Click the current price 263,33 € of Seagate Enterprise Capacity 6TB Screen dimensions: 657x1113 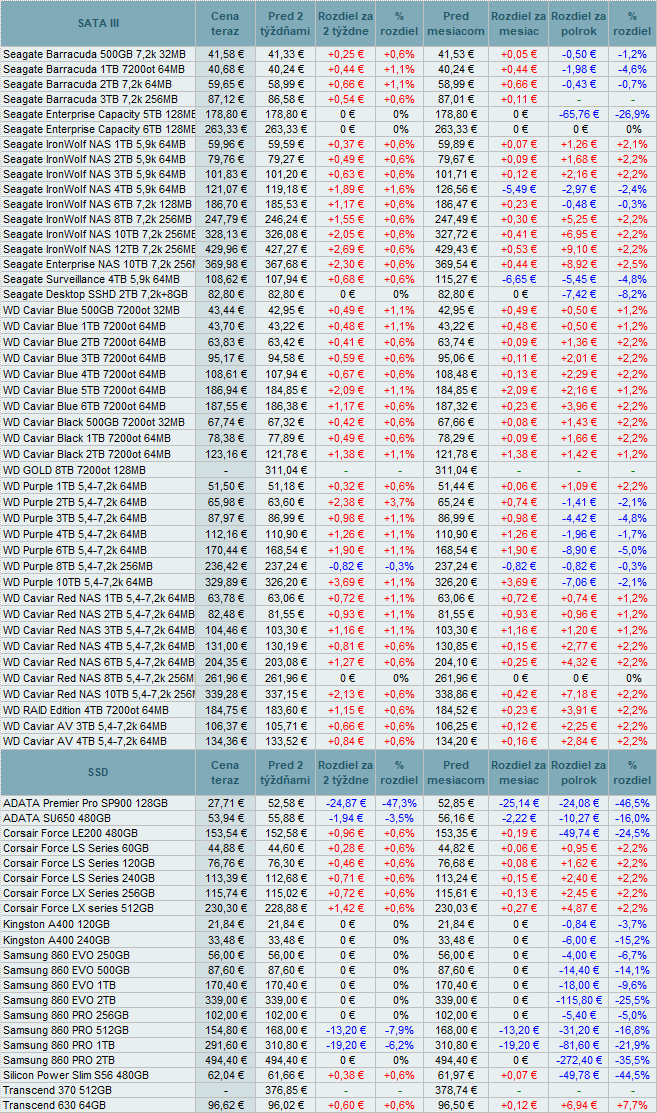pyautogui.click(x=227, y=129)
